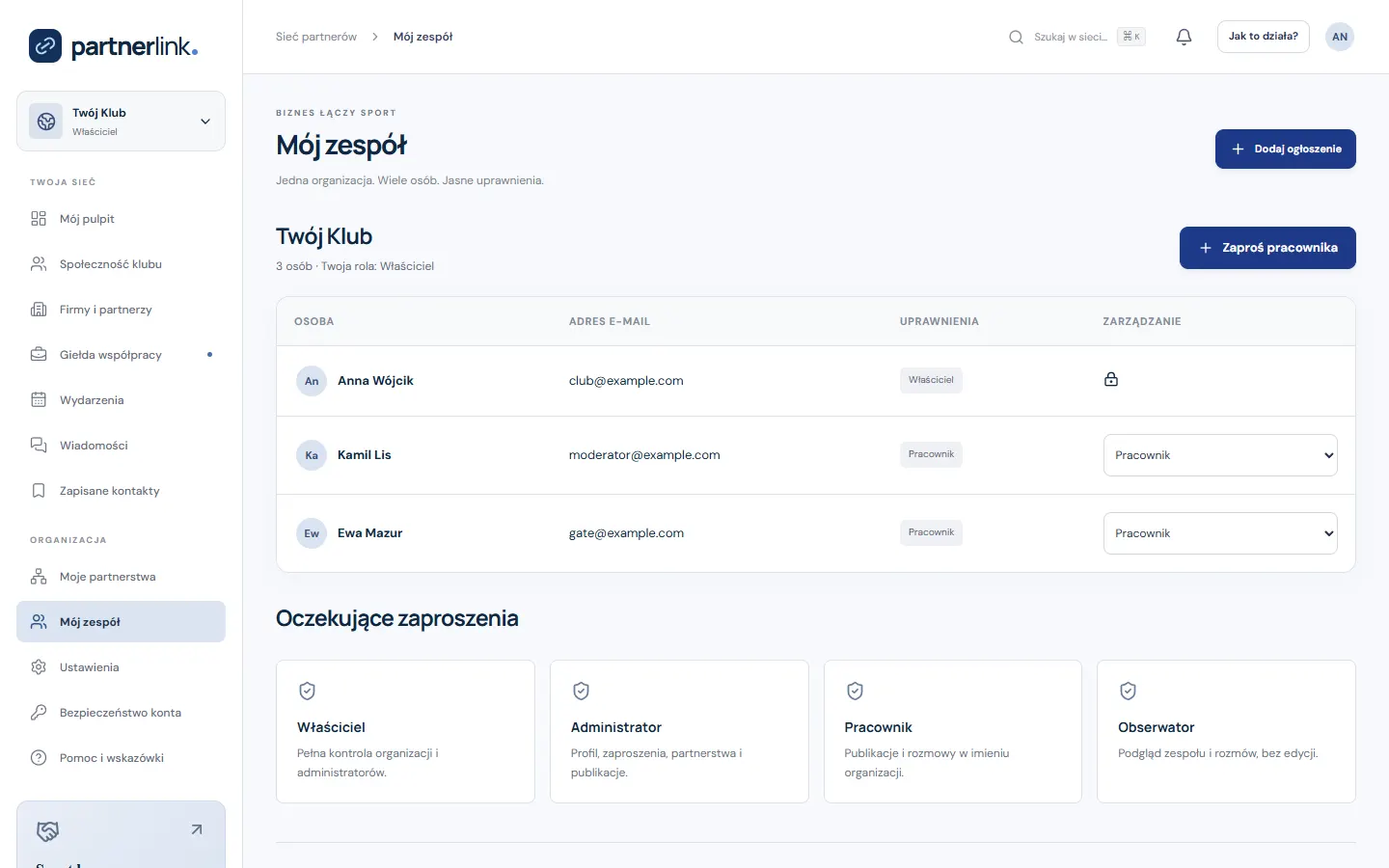The image size is (1389, 868).
Task: Click the Jak to działa? button
Action: (1263, 37)
